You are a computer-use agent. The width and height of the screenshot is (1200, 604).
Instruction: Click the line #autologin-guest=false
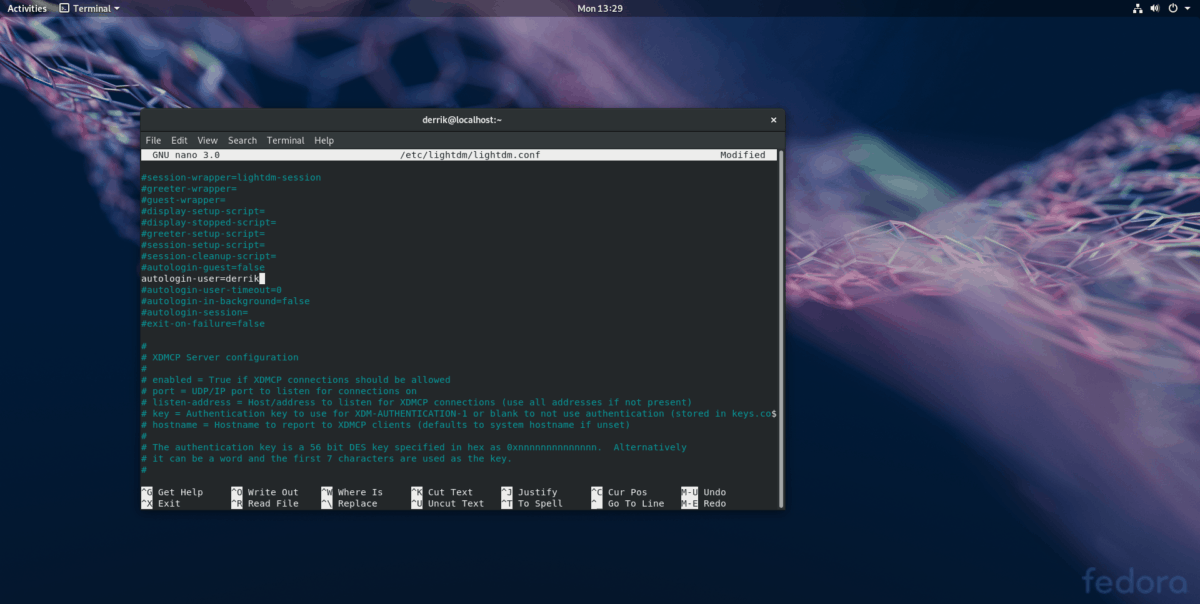tap(203, 267)
